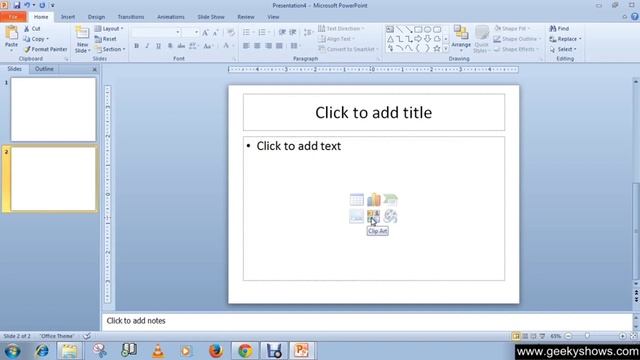Switch to the Design tab

[x=96, y=17]
